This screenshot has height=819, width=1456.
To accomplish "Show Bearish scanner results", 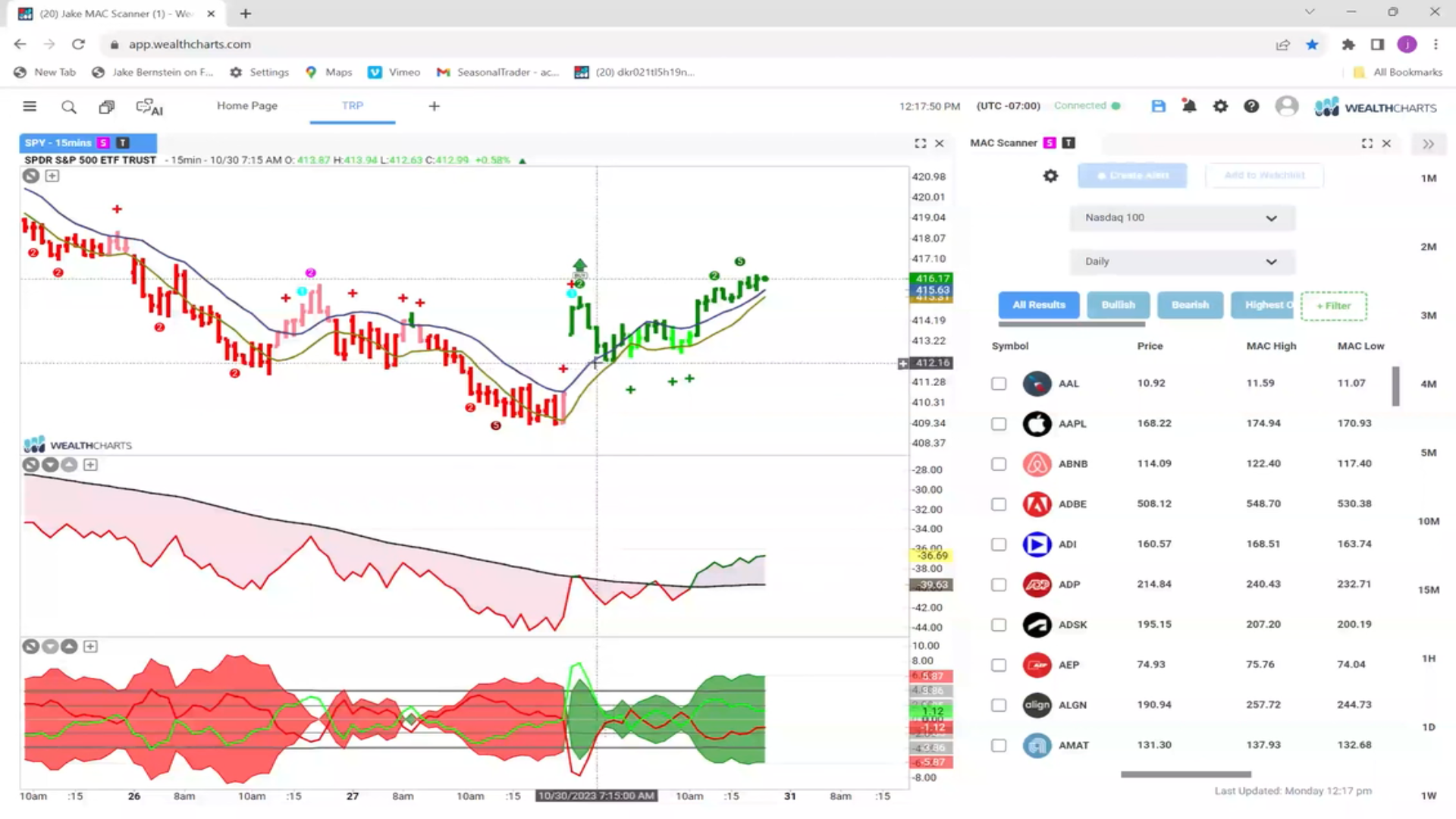I will pos(1190,305).
